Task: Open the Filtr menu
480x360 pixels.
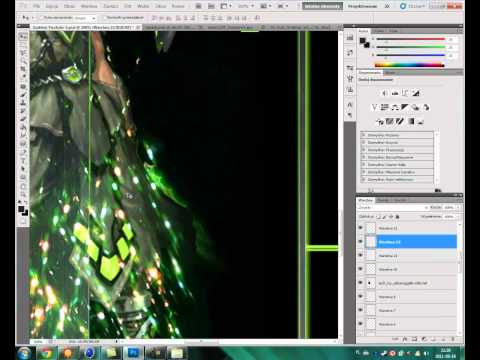Action: coord(127,6)
